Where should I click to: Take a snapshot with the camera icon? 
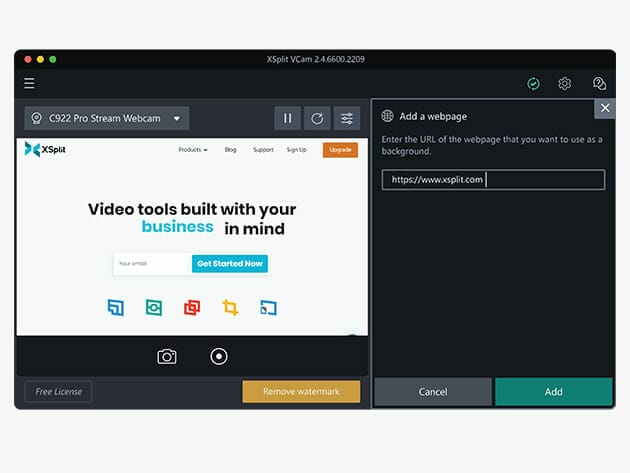167,356
